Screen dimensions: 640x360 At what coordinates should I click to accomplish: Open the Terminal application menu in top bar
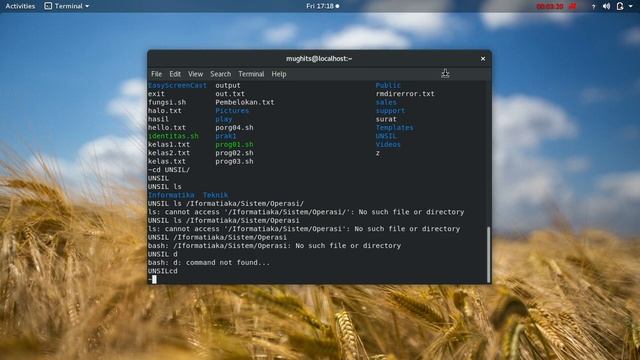(x=67, y=6)
